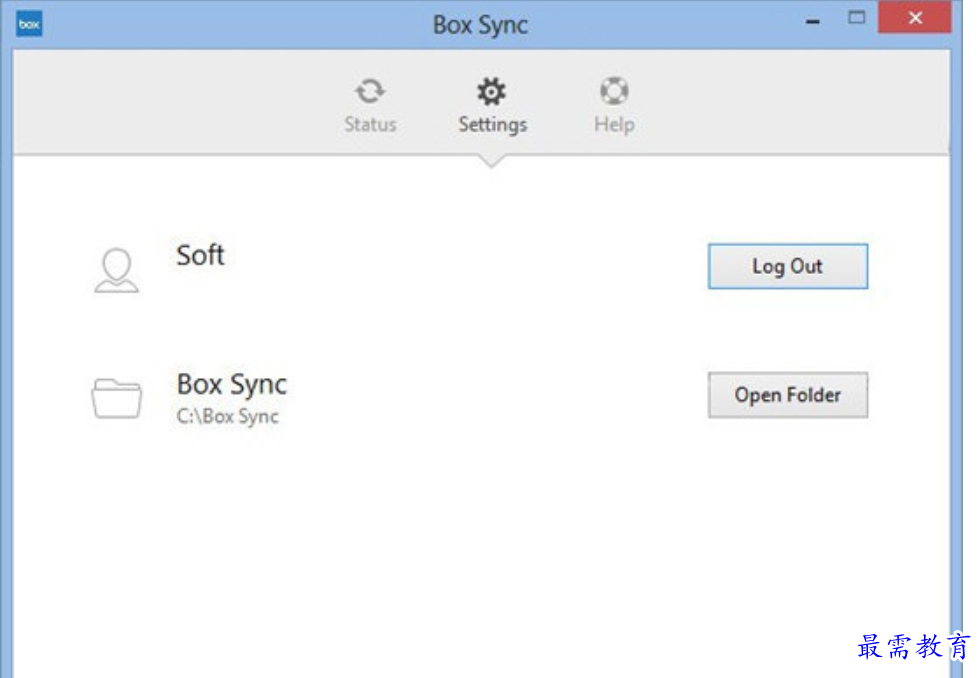Switch to the Status tab label
979x678 pixels.
370,124
